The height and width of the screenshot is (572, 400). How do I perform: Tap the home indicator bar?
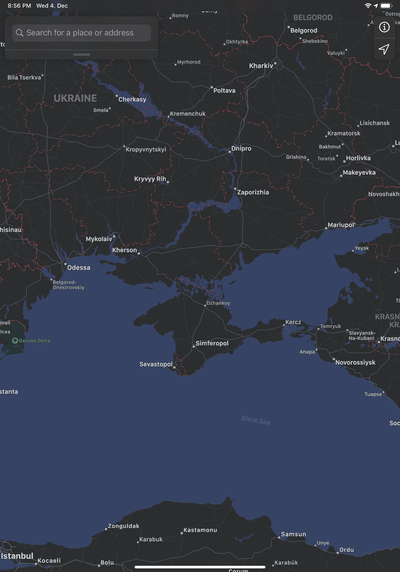[x=200, y=567]
